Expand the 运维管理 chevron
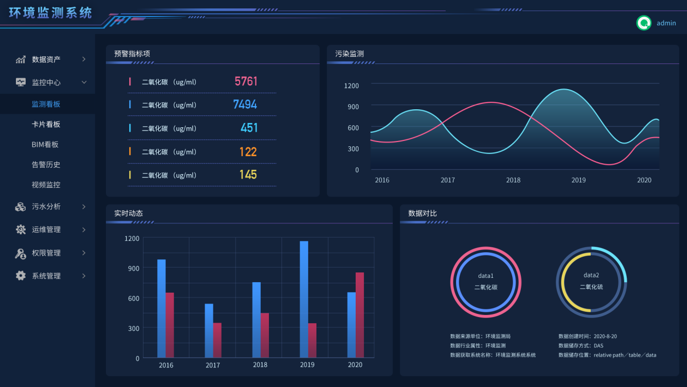 84,229
